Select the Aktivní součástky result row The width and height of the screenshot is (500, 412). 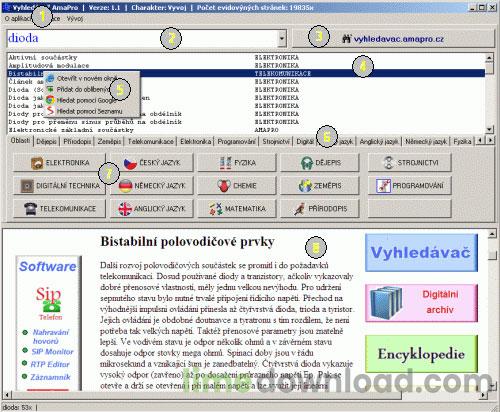point(246,57)
